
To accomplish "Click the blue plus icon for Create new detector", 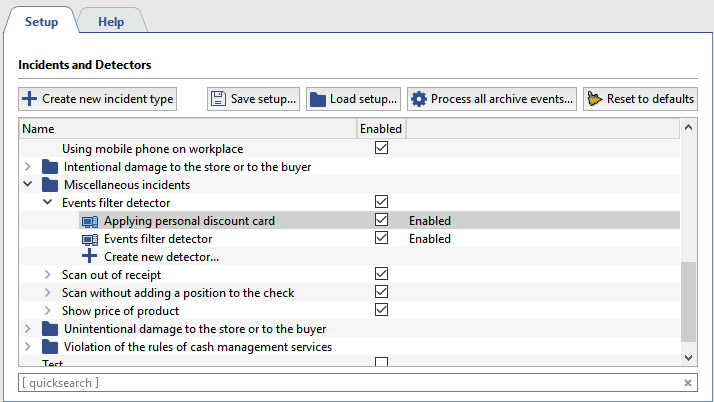I will click(x=90, y=257).
